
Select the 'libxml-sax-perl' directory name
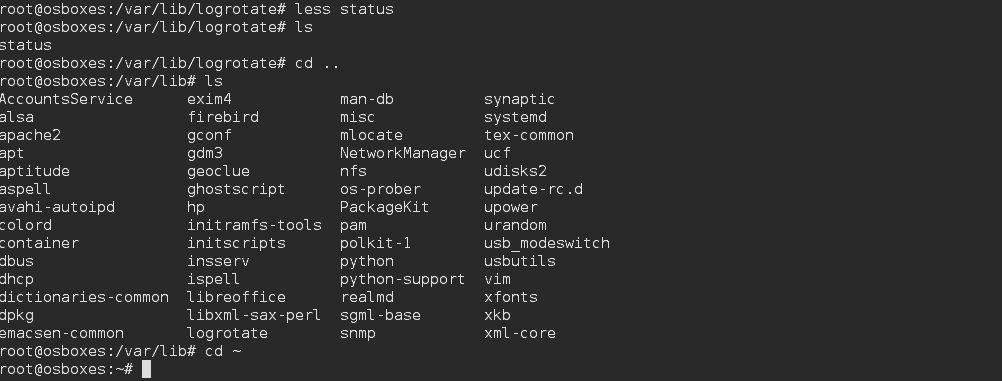click(x=254, y=315)
